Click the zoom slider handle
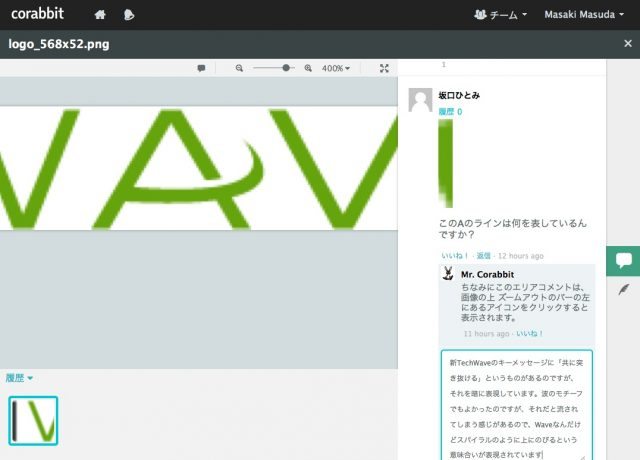 [x=287, y=68]
